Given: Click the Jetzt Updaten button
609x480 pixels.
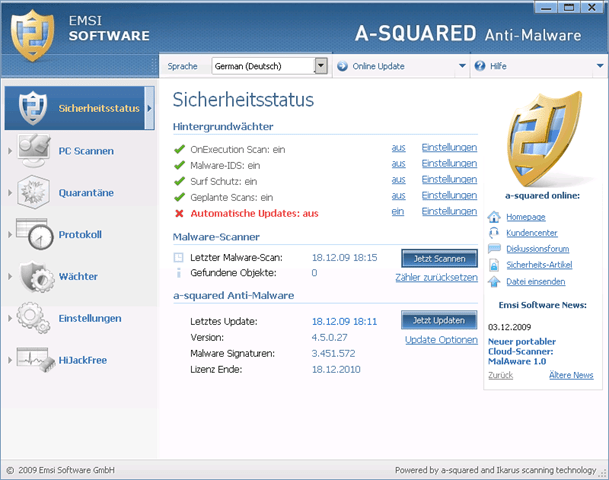Looking at the screenshot, I should [x=439, y=320].
